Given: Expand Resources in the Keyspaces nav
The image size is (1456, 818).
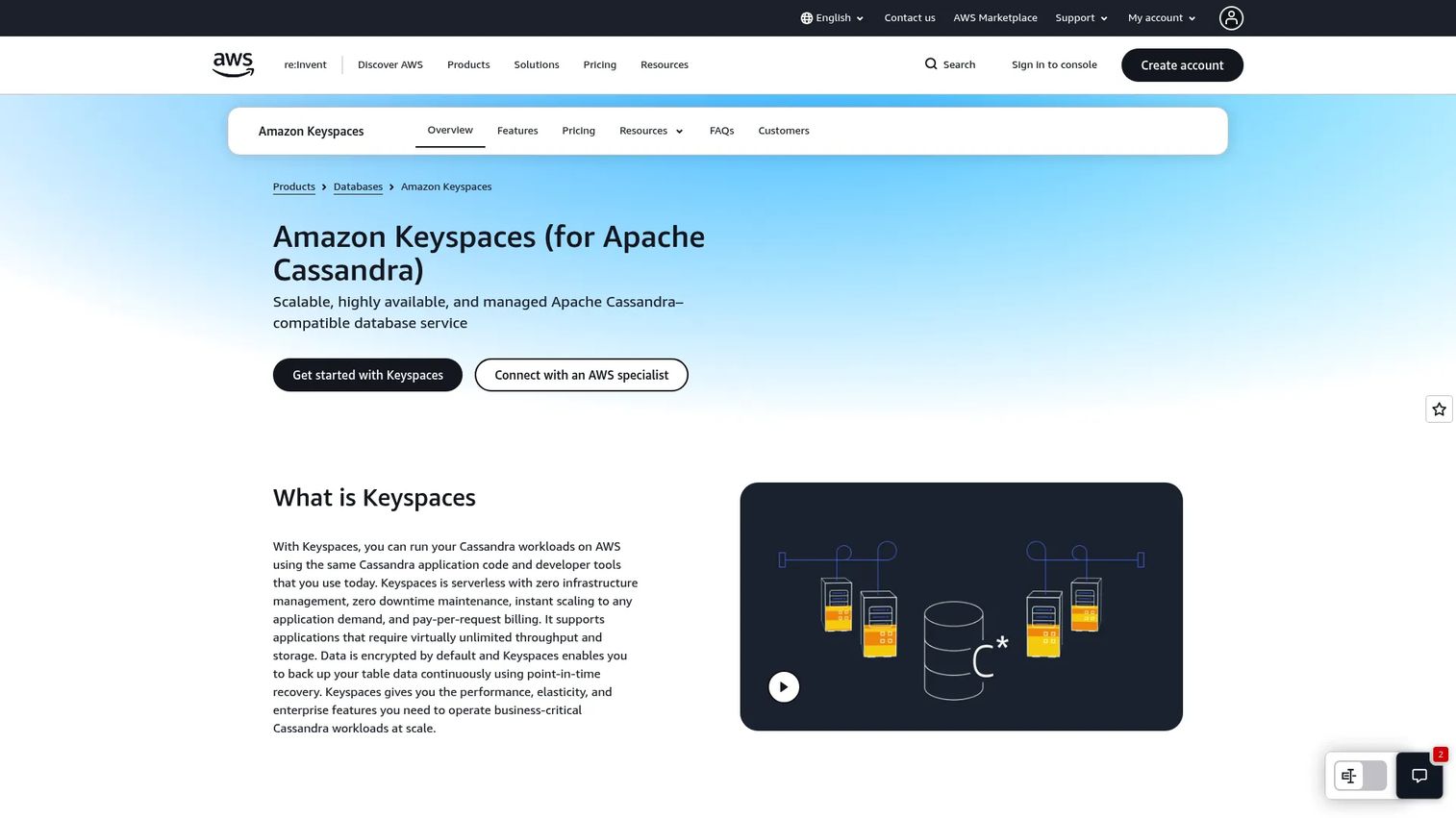Looking at the screenshot, I should (651, 131).
